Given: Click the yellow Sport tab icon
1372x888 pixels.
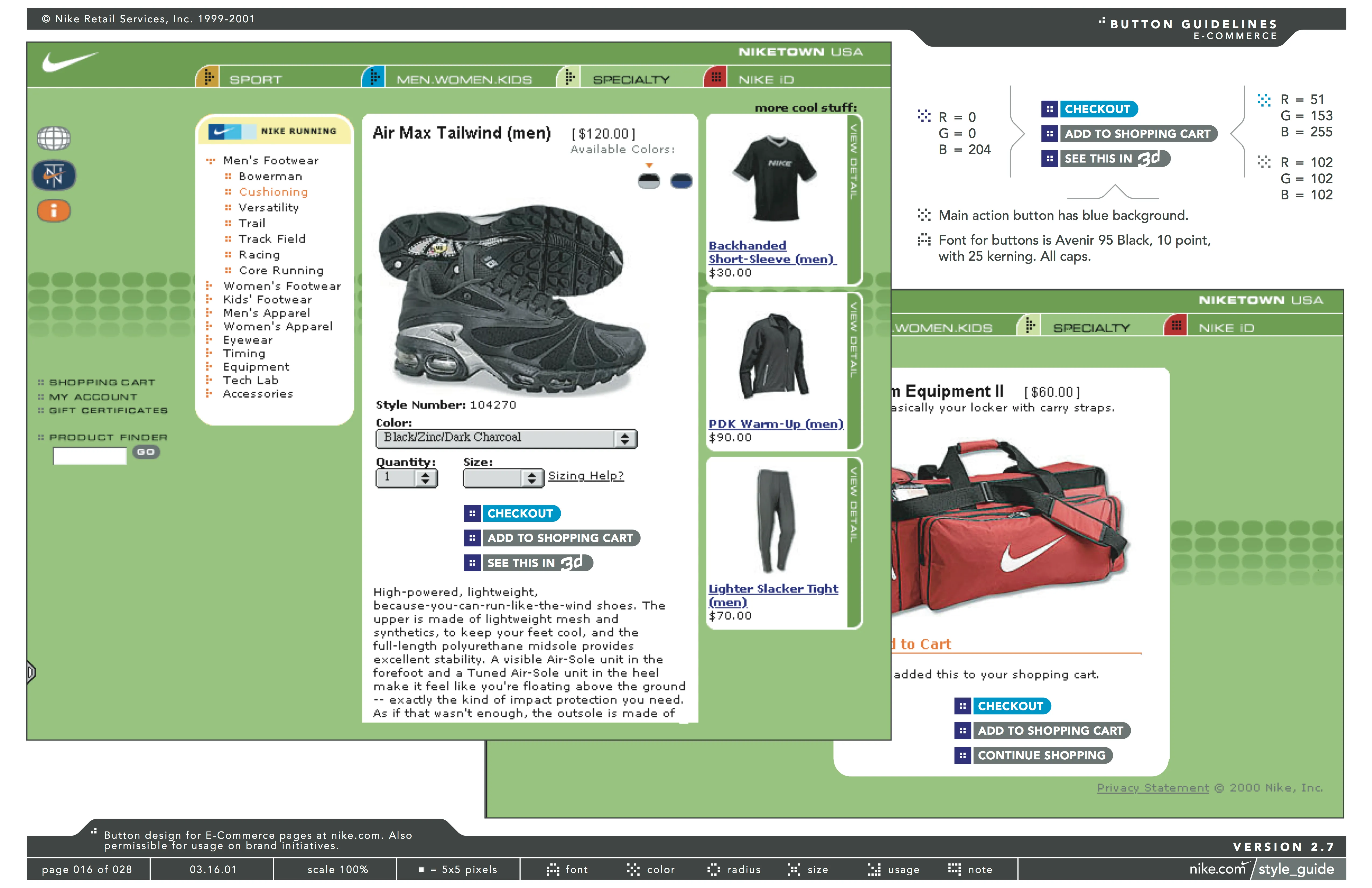Looking at the screenshot, I should 208,77.
